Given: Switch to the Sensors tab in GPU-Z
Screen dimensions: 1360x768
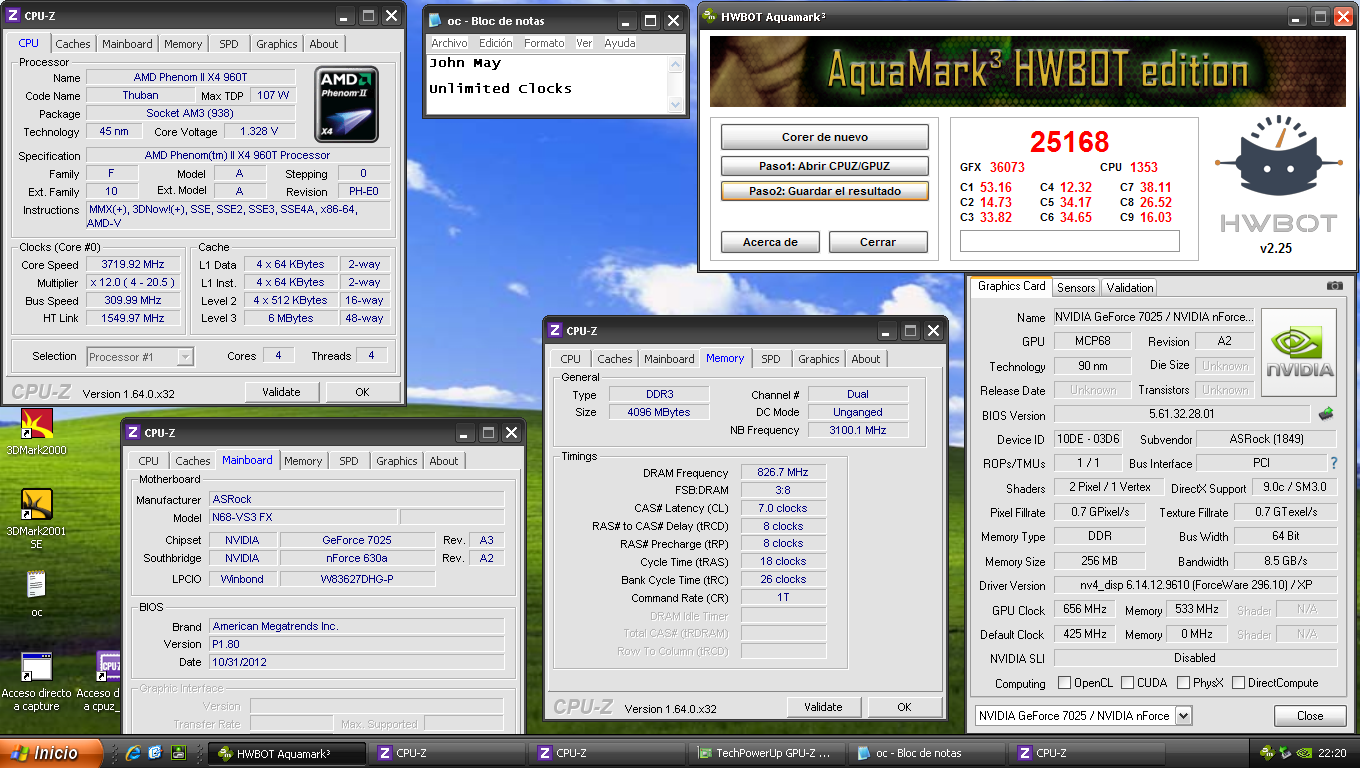Looking at the screenshot, I should coord(1076,287).
